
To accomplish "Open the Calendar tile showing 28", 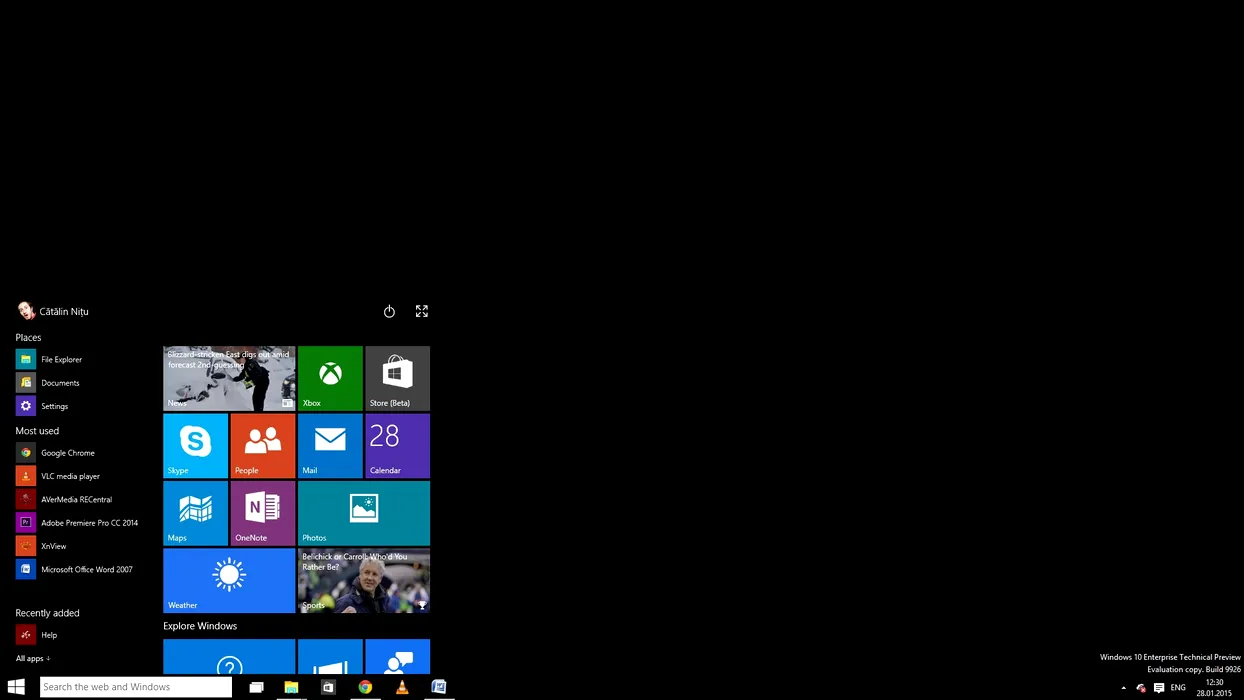I will (x=397, y=446).
